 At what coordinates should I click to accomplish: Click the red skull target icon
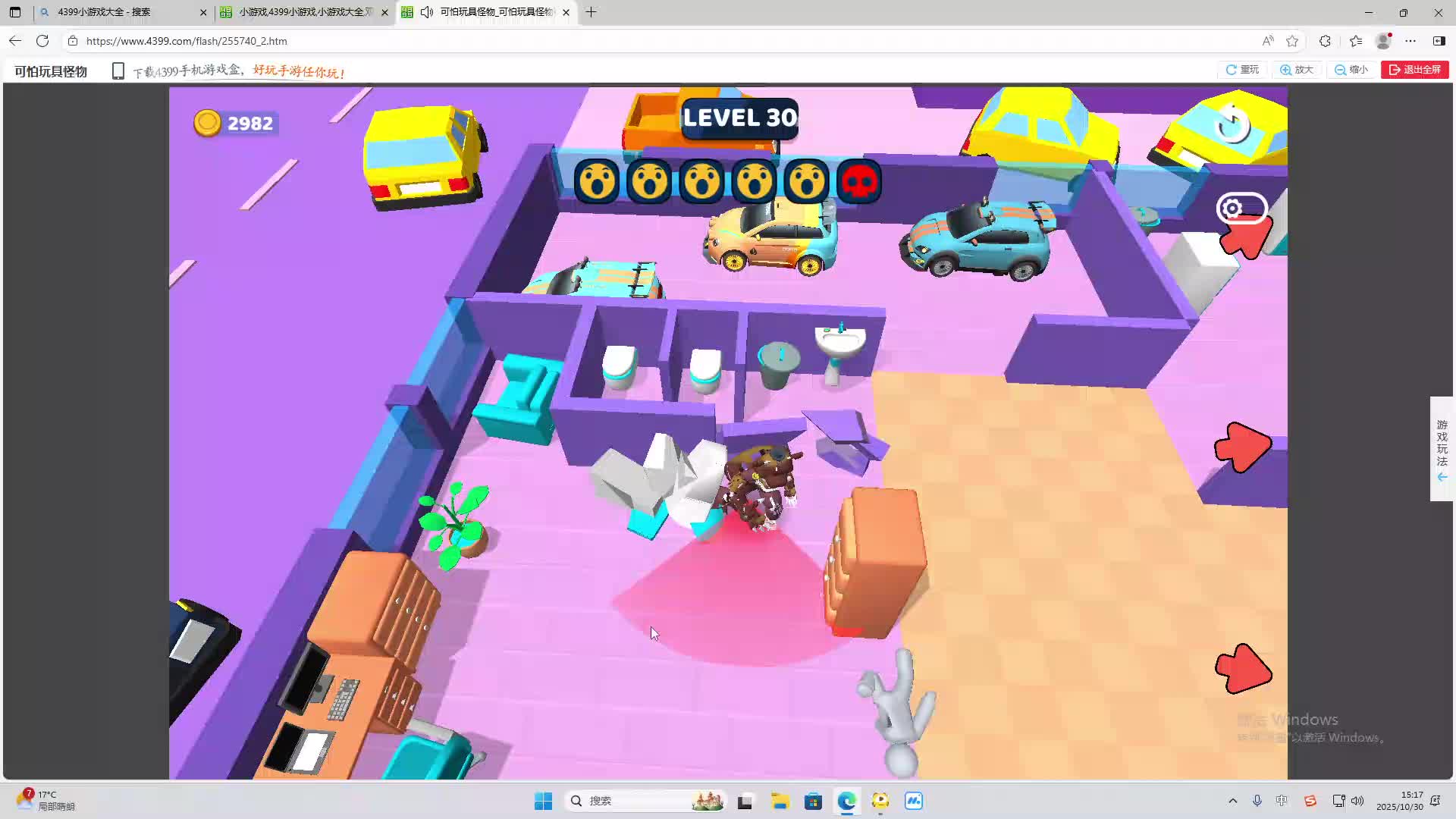click(x=858, y=181)
